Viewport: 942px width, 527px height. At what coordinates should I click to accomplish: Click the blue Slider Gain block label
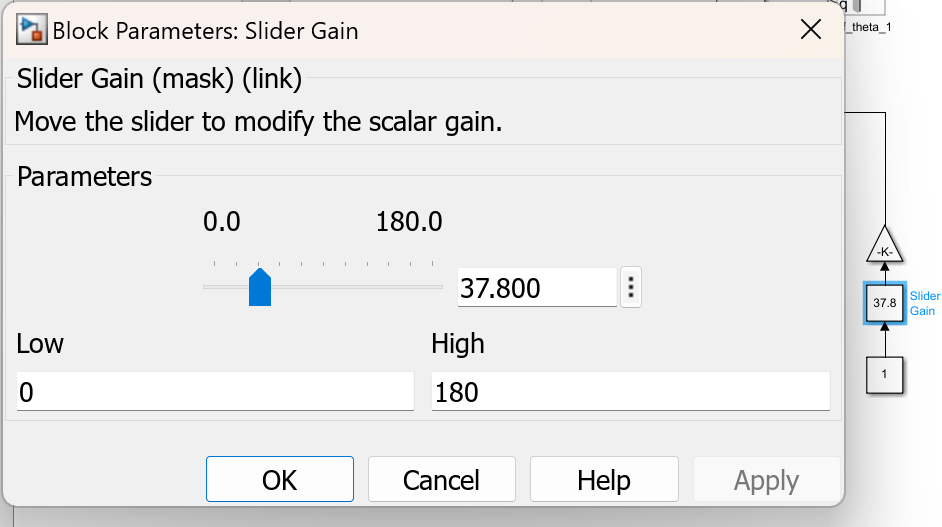pyautogui.click(x=925, y=303)
